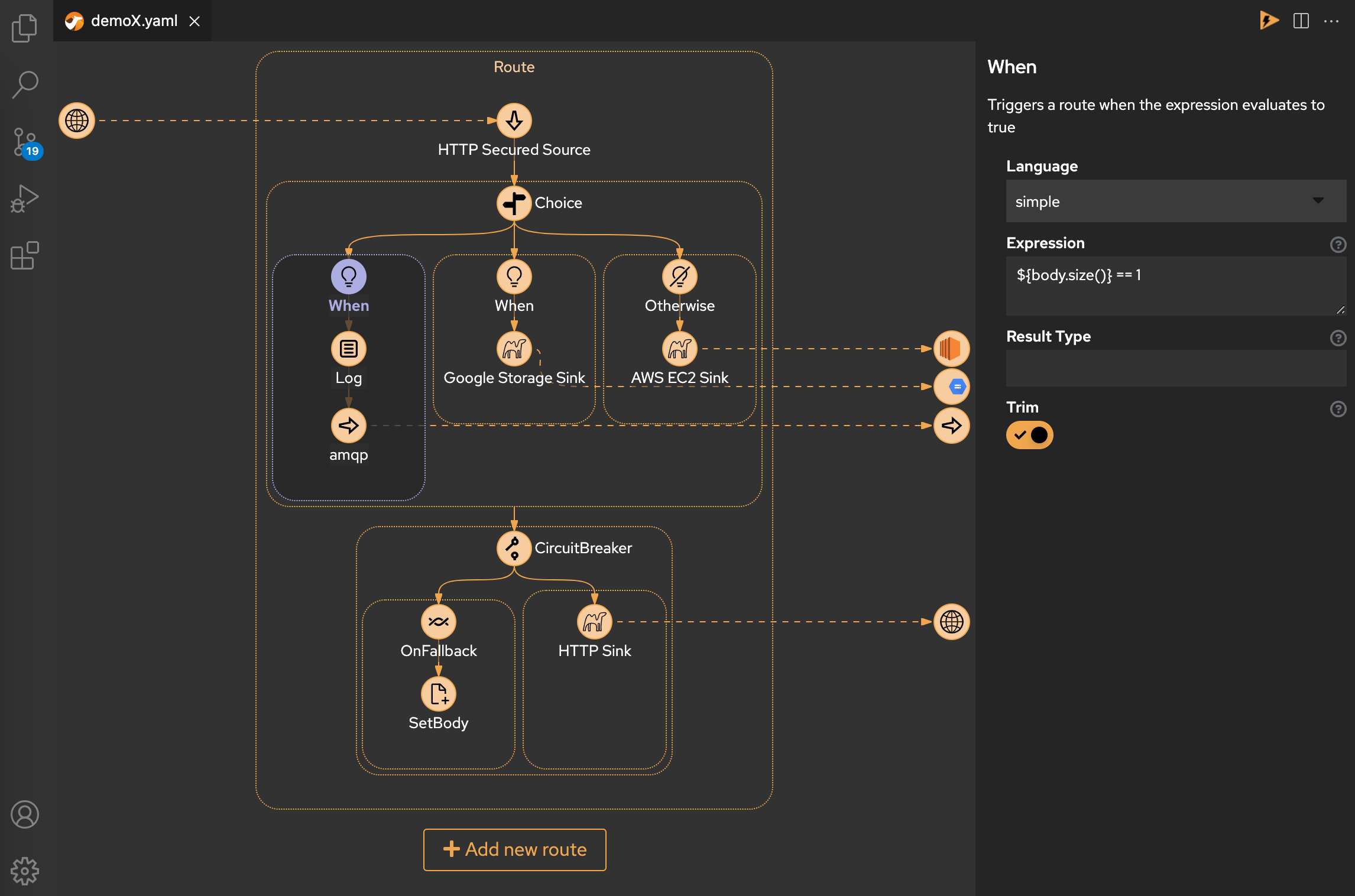The height and width of the screenshot is (896, 1355).
Task: Select the Otherwise node
Action: 680,276
